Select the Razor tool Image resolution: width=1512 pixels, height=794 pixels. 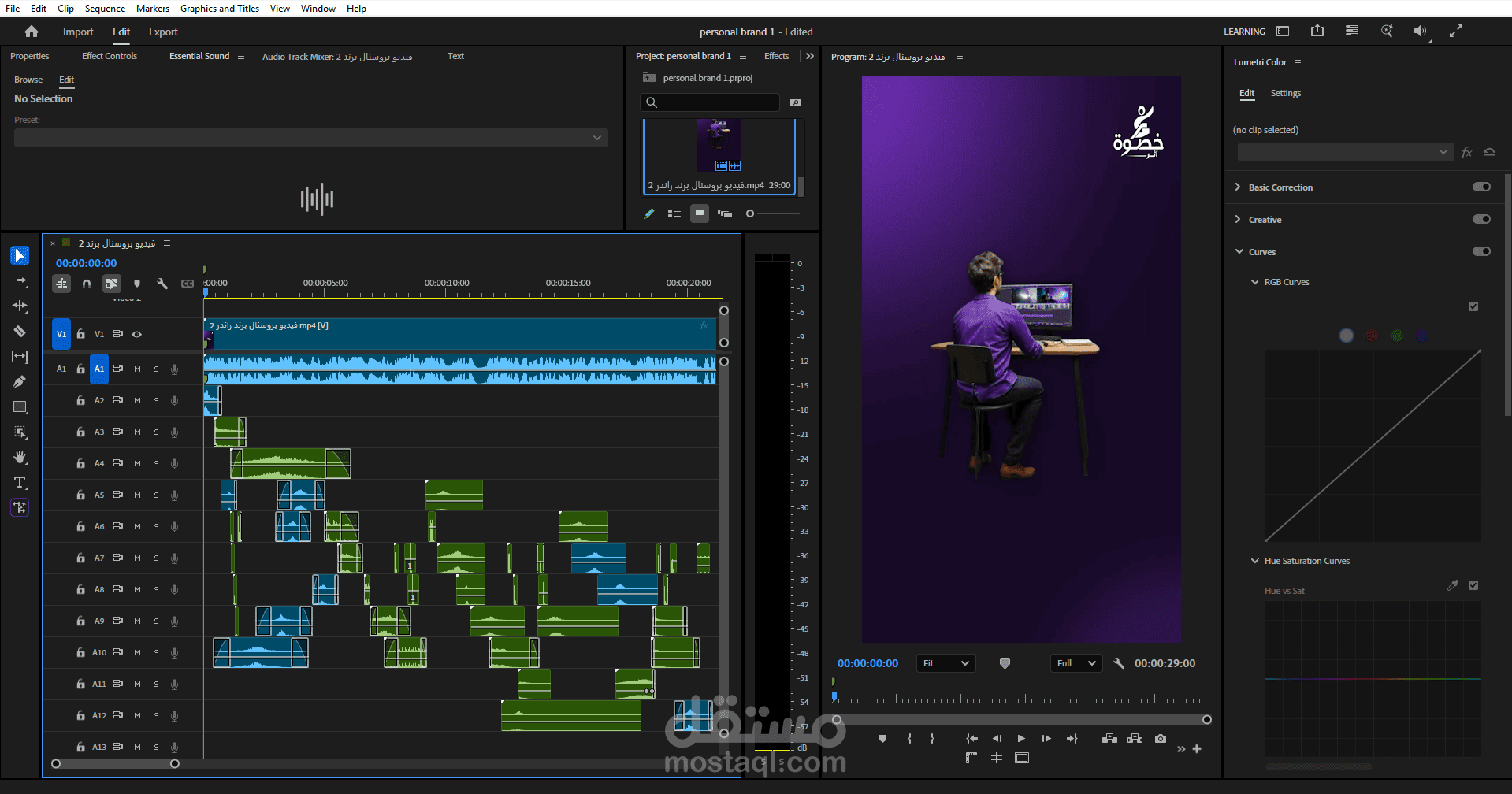[x=20, y=331]
